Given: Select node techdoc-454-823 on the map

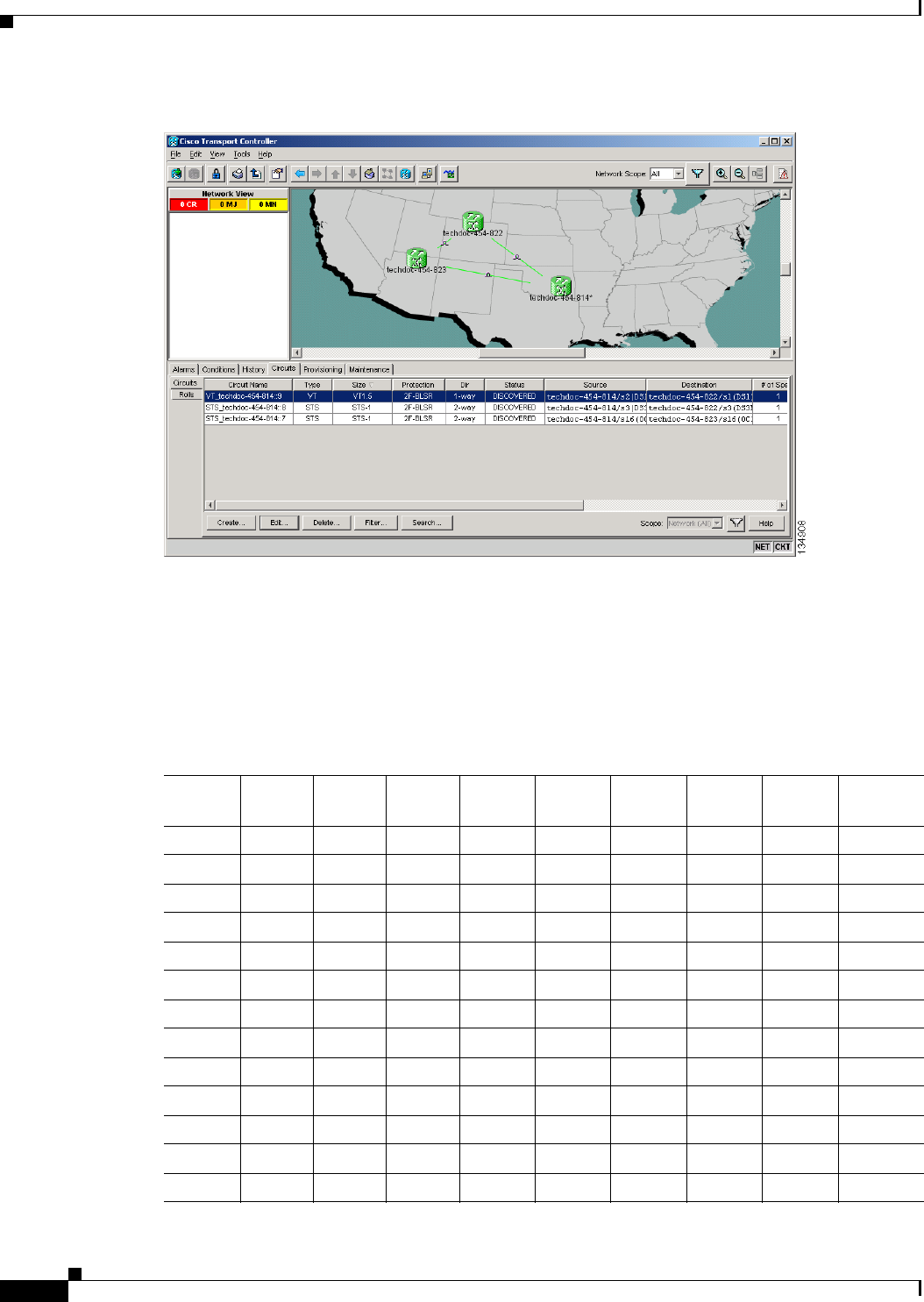Looking at the screenshot, I should pos(416,258).
